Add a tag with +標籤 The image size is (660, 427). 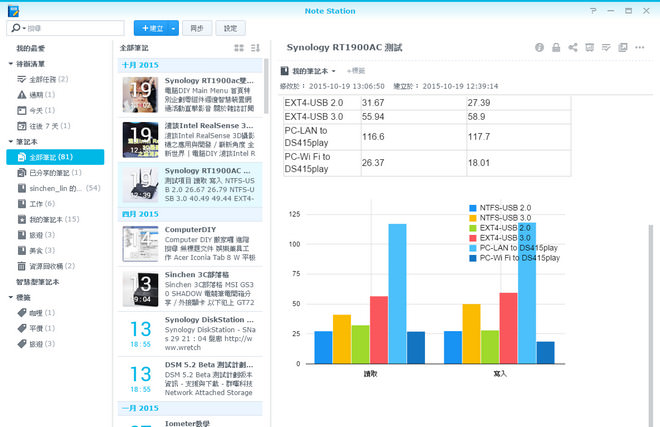pyautogui.click(x=356, y=71)
